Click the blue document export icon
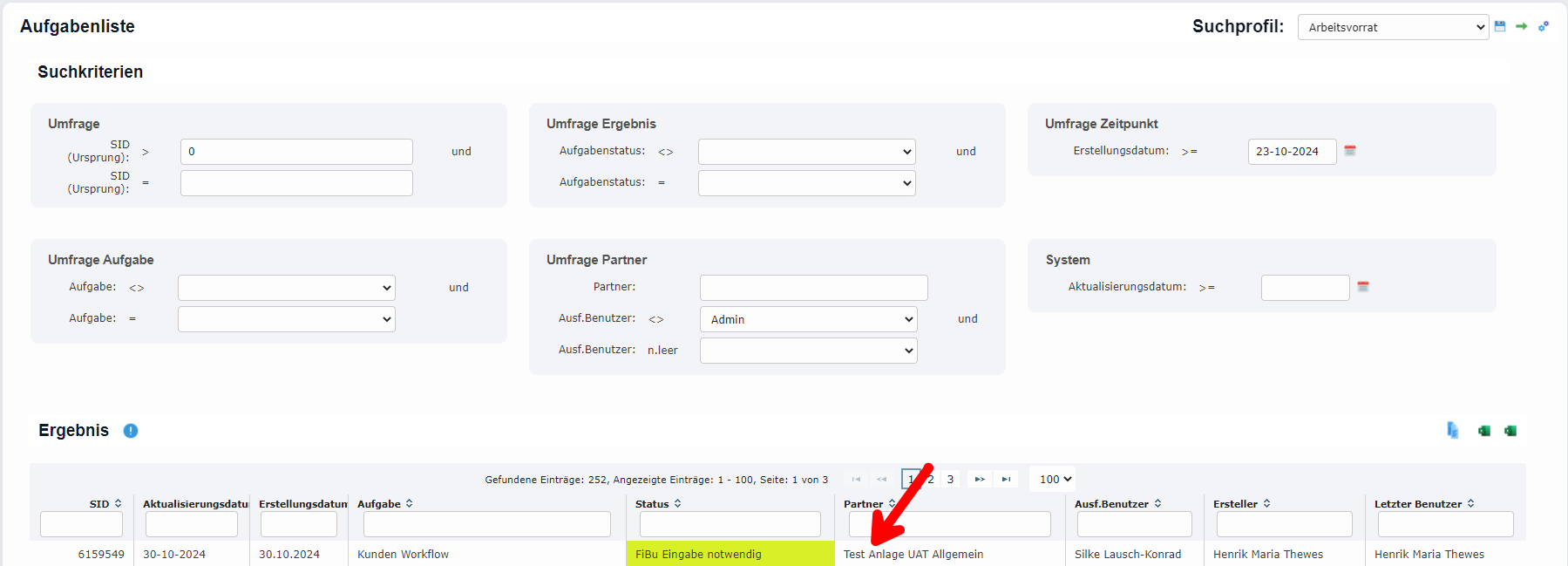This screenshot has width=1568, height=566. click(x=1452, y=430)
